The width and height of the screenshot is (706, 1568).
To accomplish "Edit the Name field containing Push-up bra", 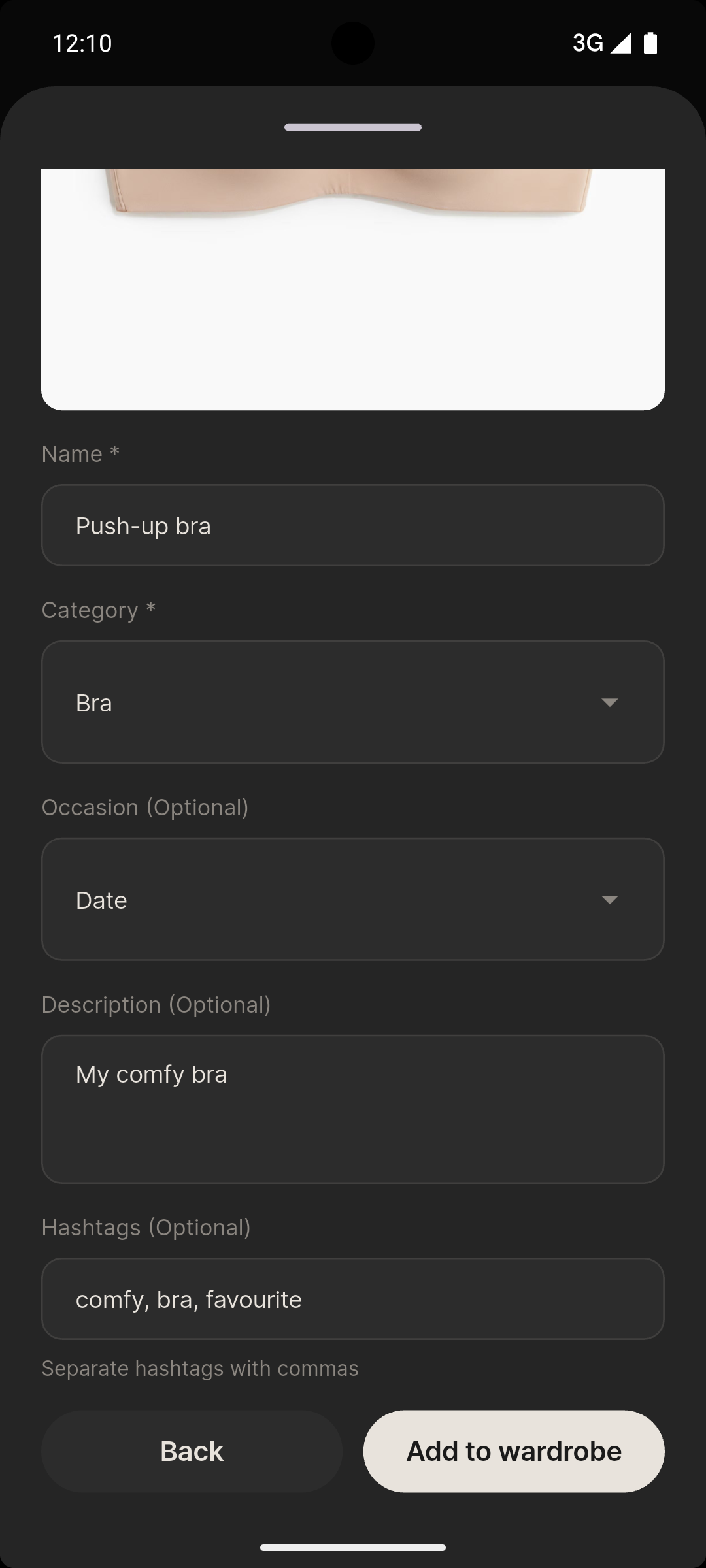I will point(353,525).
